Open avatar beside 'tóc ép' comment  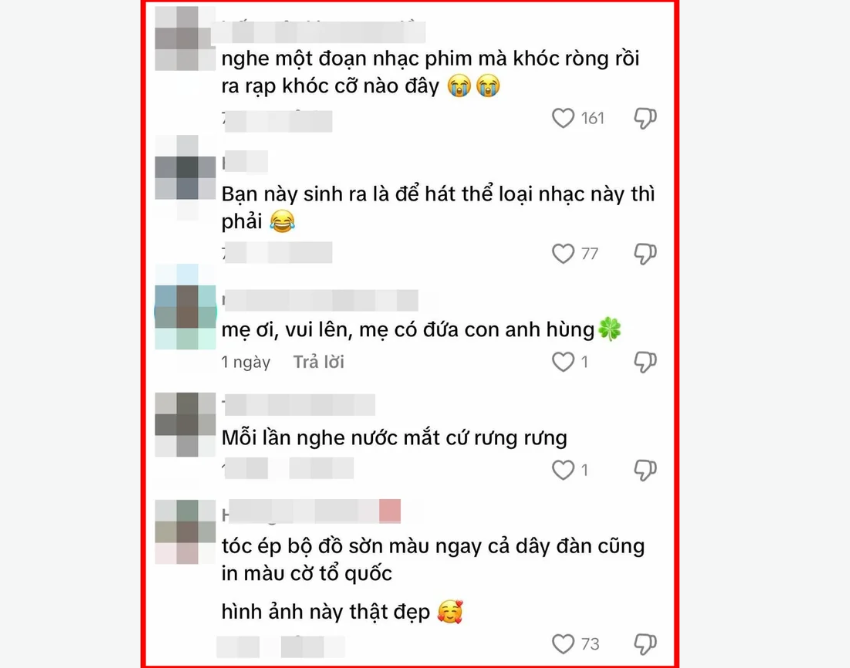185,532
